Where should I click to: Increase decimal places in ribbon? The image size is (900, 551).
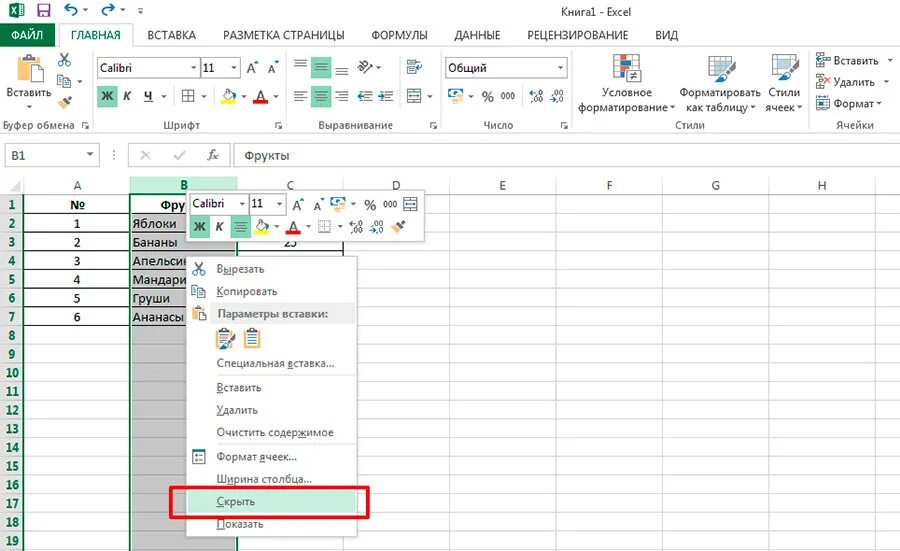(x=536, y=96)
